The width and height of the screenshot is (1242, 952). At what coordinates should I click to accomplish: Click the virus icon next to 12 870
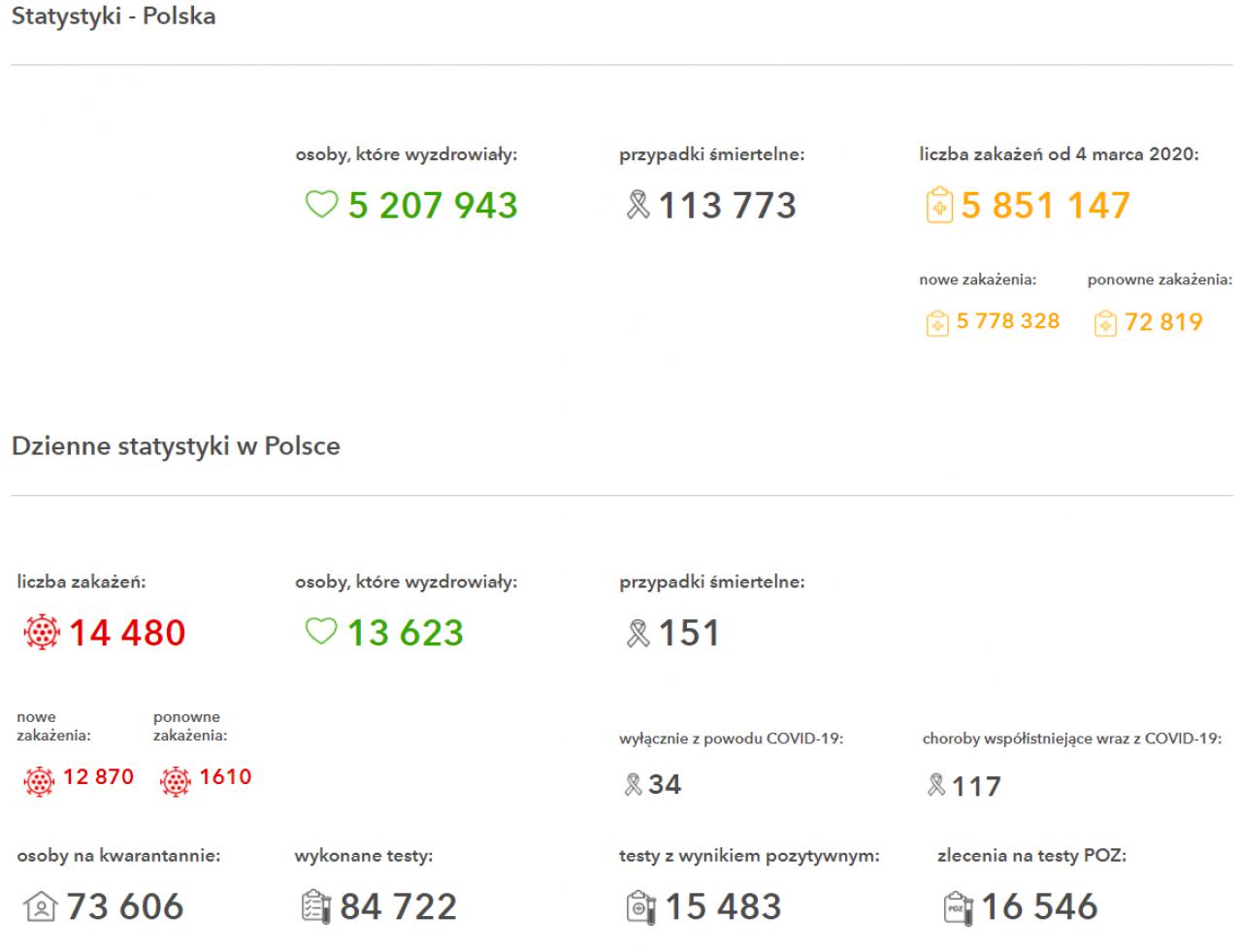40,780
